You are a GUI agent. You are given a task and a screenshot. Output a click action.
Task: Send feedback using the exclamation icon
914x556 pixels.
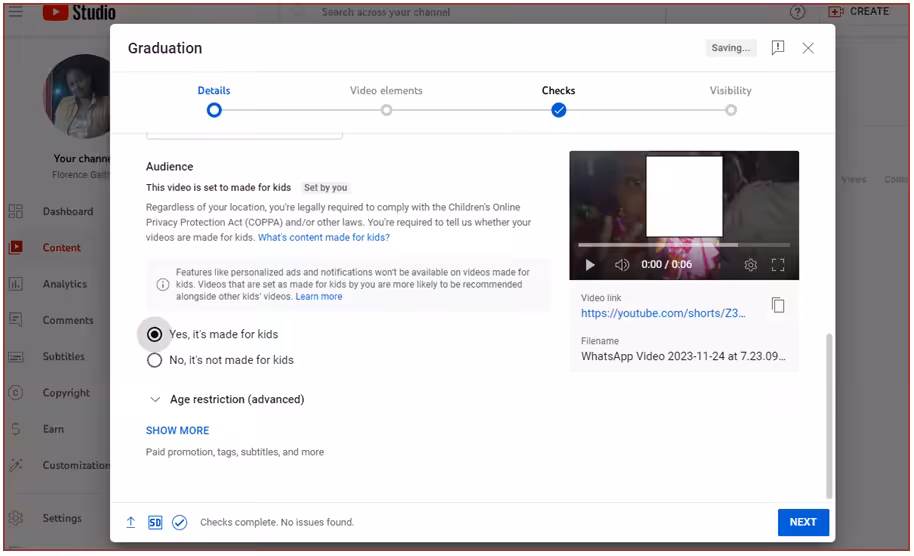778,48
